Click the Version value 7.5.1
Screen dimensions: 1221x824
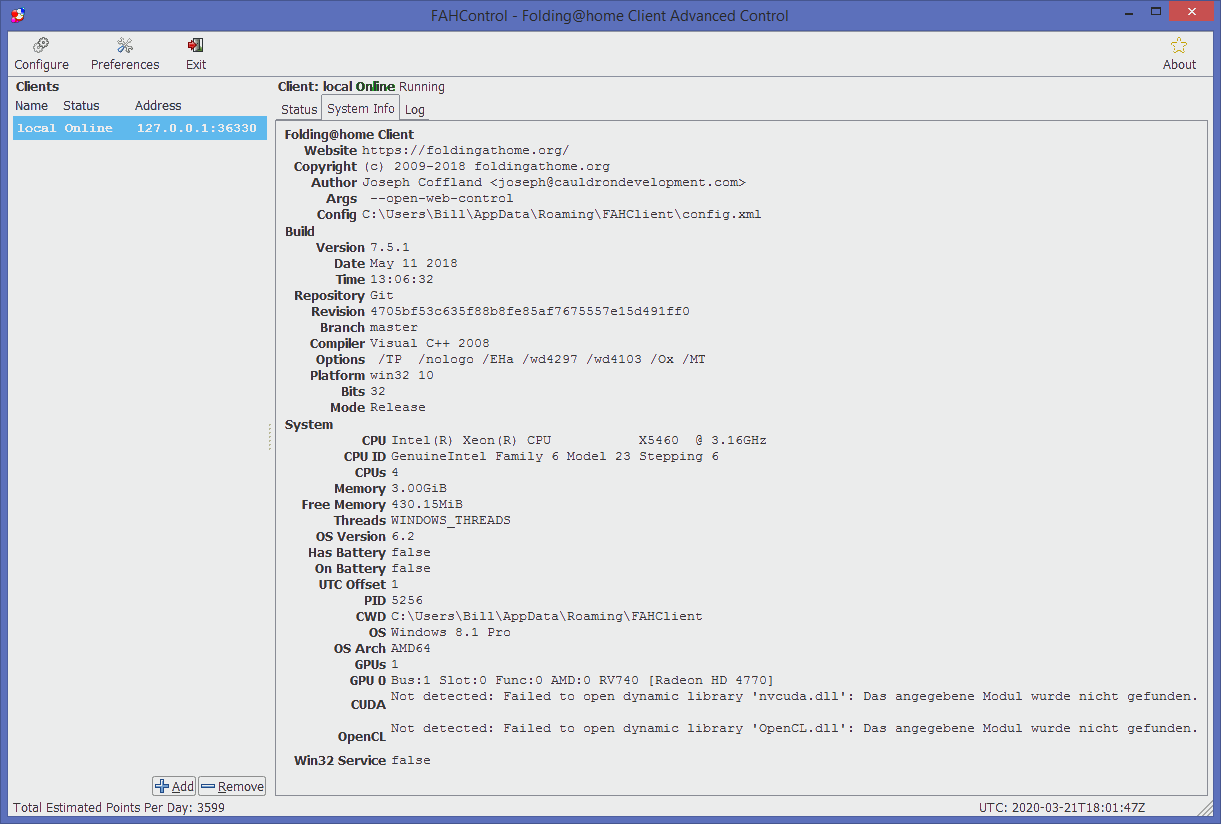coord(390,247)
